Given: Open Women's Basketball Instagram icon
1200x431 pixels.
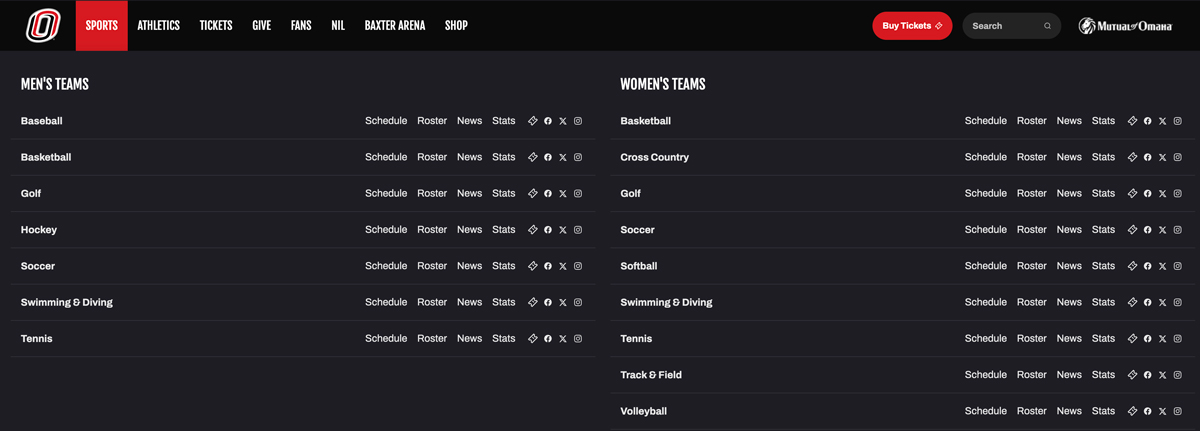Looking at the screenshot, I should [x=1177, y=121].
